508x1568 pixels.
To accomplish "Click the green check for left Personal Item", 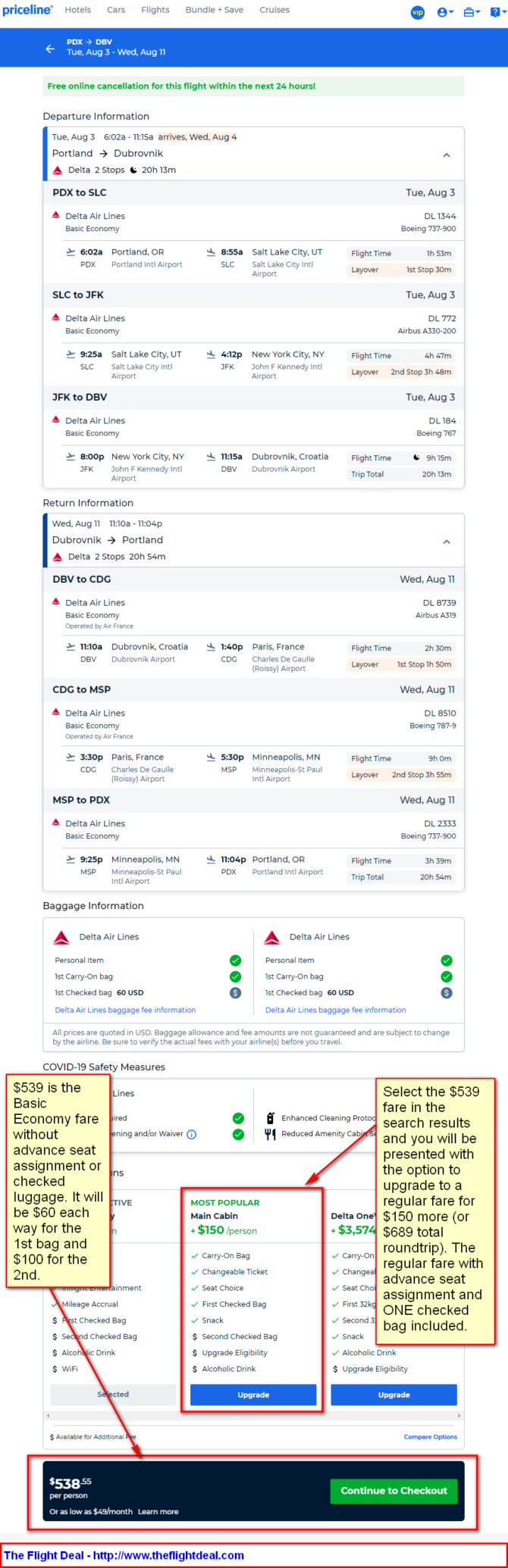I will pos(235,960).
